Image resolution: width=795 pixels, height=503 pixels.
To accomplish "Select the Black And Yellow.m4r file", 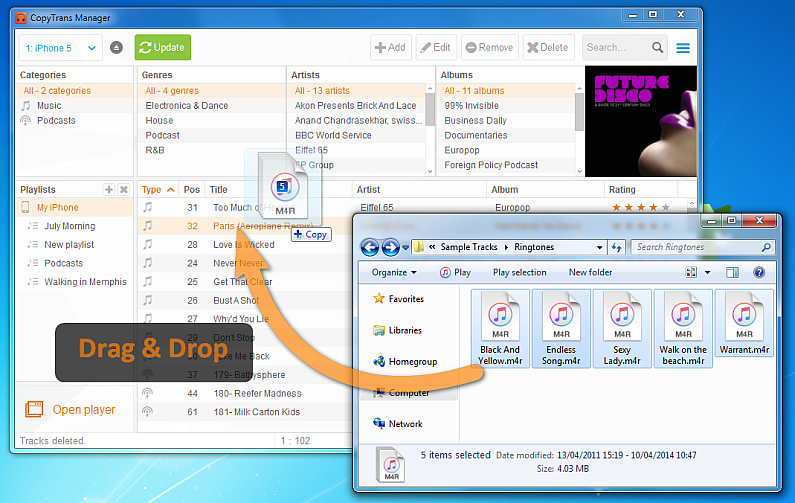I will (x=500, y=329).
